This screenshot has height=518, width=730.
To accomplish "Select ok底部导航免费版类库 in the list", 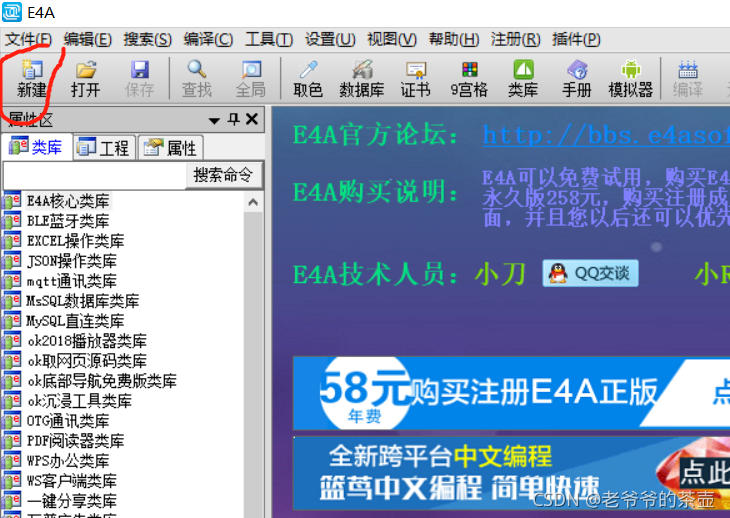I will [102, 381].
